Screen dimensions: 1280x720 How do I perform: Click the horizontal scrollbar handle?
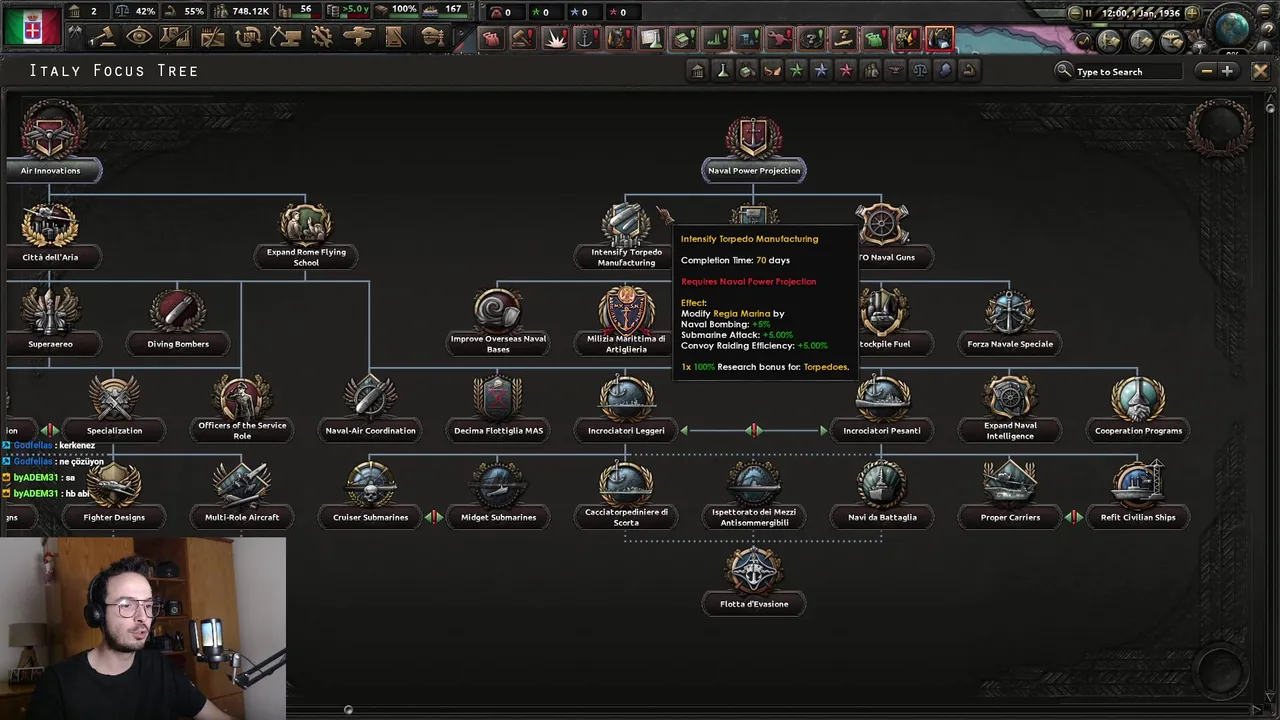pyautogui.click(x=348, y=709)
